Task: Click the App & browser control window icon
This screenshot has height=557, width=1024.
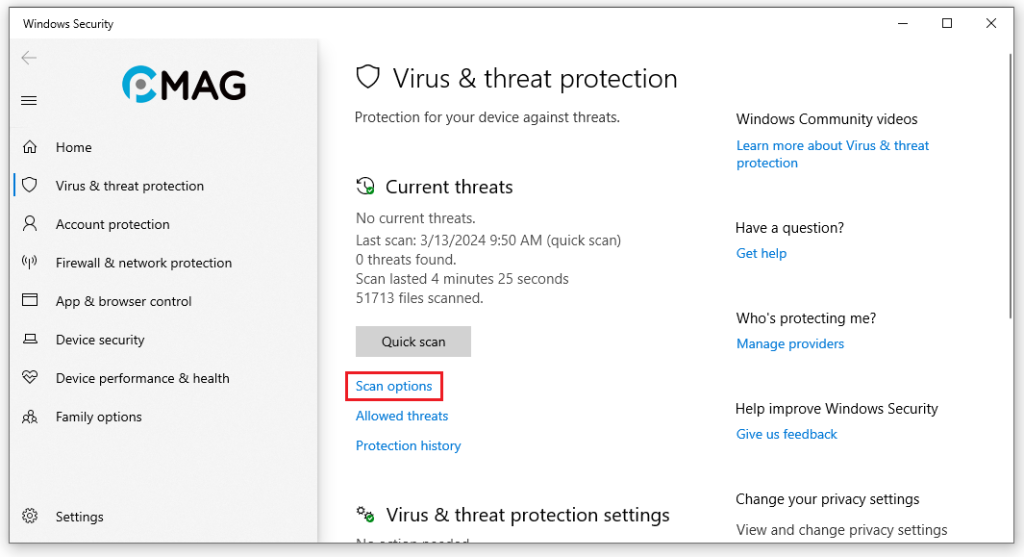Action: (30, 301)
